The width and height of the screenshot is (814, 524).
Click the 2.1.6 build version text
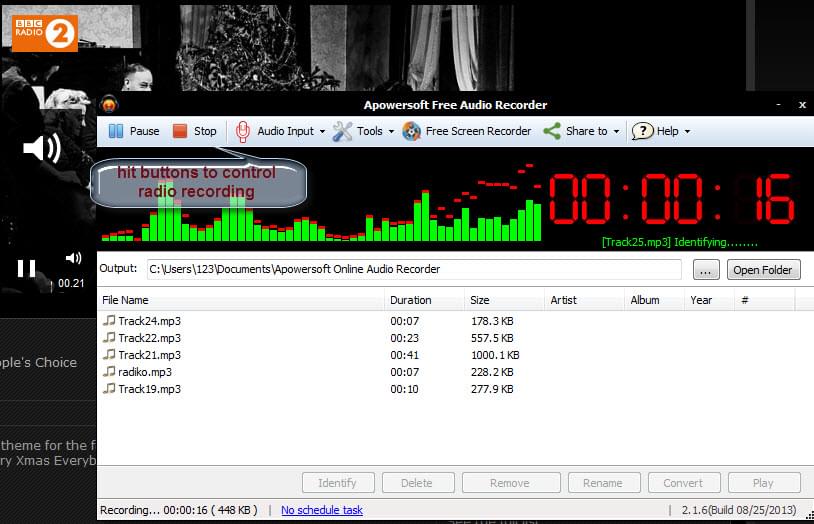tap(739, 510)
